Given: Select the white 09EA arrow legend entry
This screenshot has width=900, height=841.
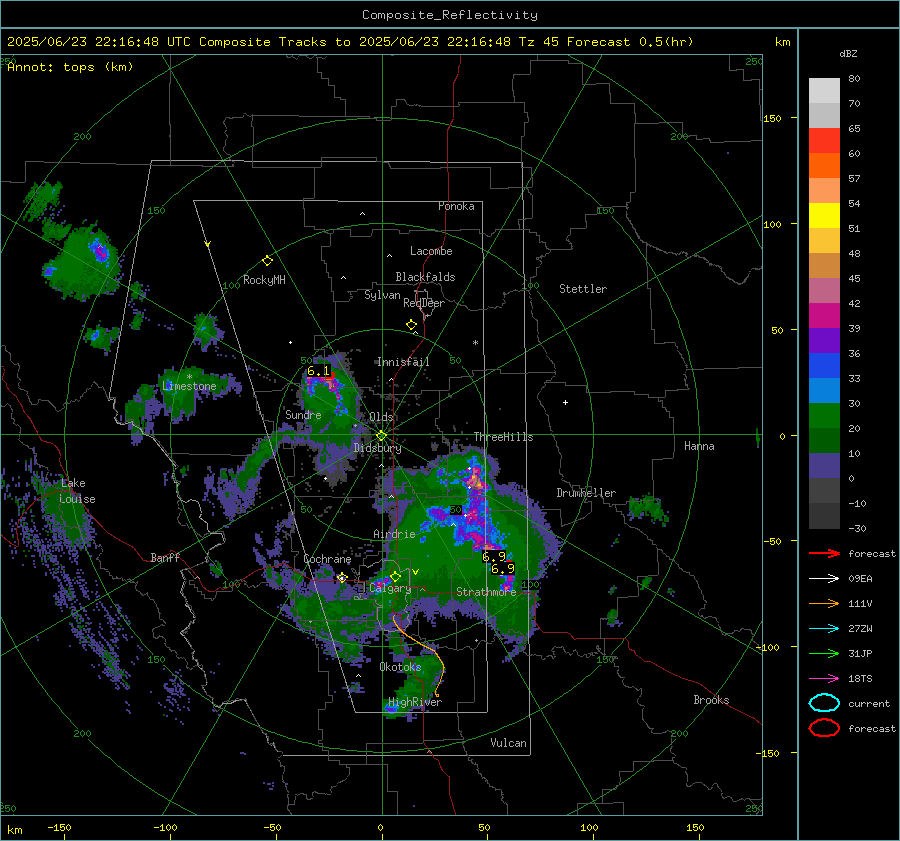Looking at the screenshot, I should pyautogui.click(x=824, y=579).
